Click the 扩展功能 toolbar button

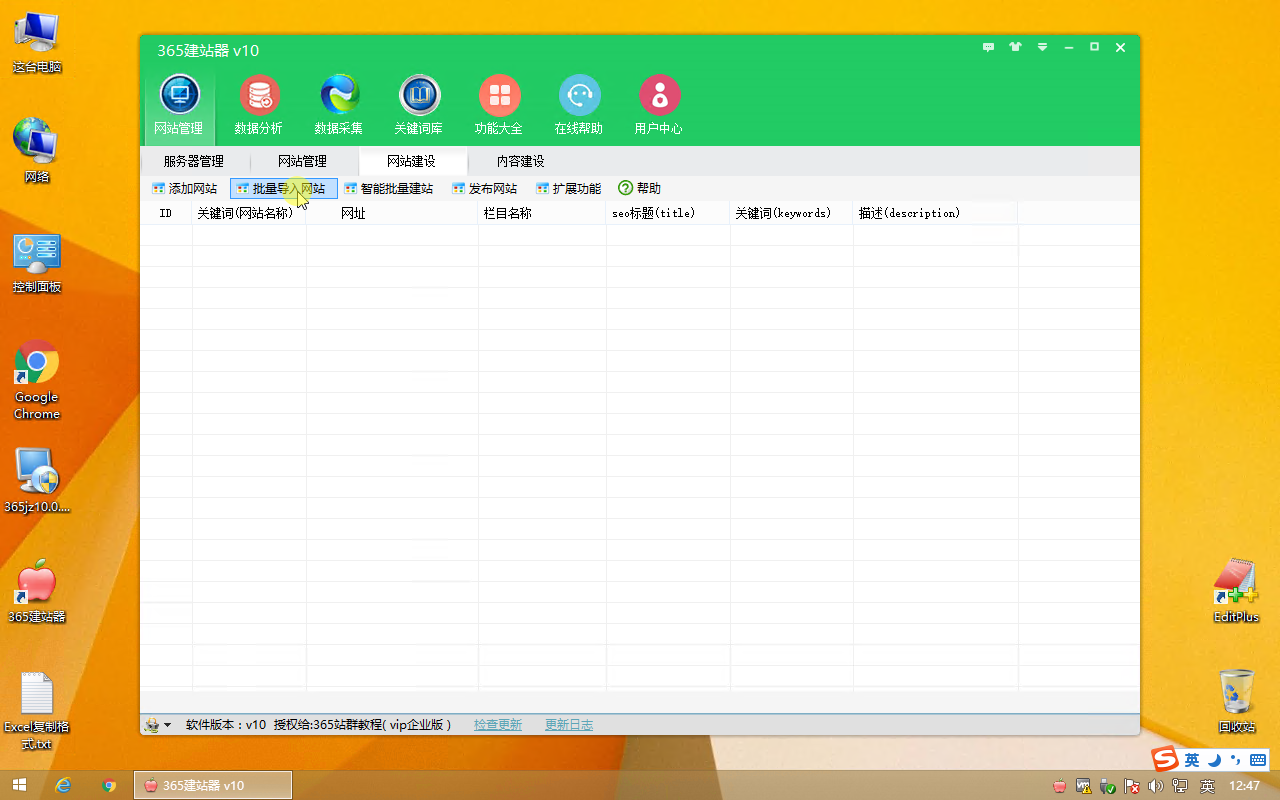pyautogui.click(x=569, y=188)
